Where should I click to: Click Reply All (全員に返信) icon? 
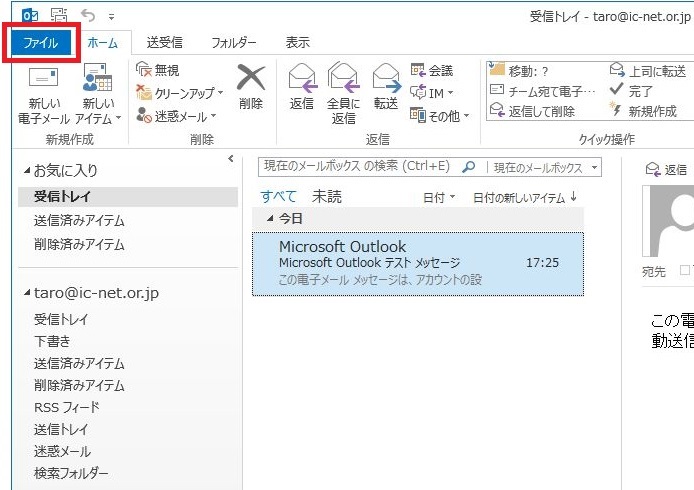pos(343,77)
